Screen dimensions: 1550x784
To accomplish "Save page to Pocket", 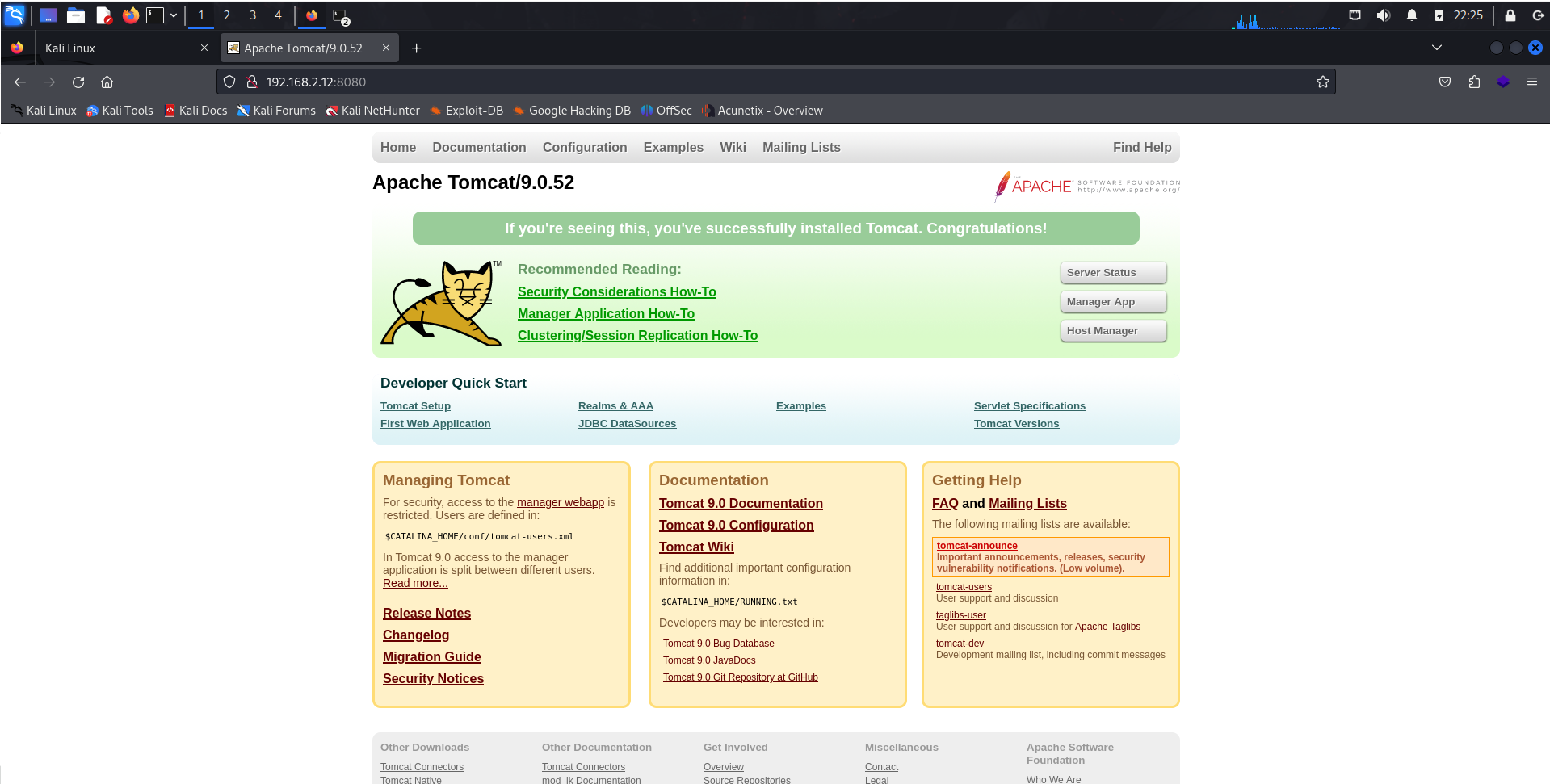I will click(x=1445, y=82).
